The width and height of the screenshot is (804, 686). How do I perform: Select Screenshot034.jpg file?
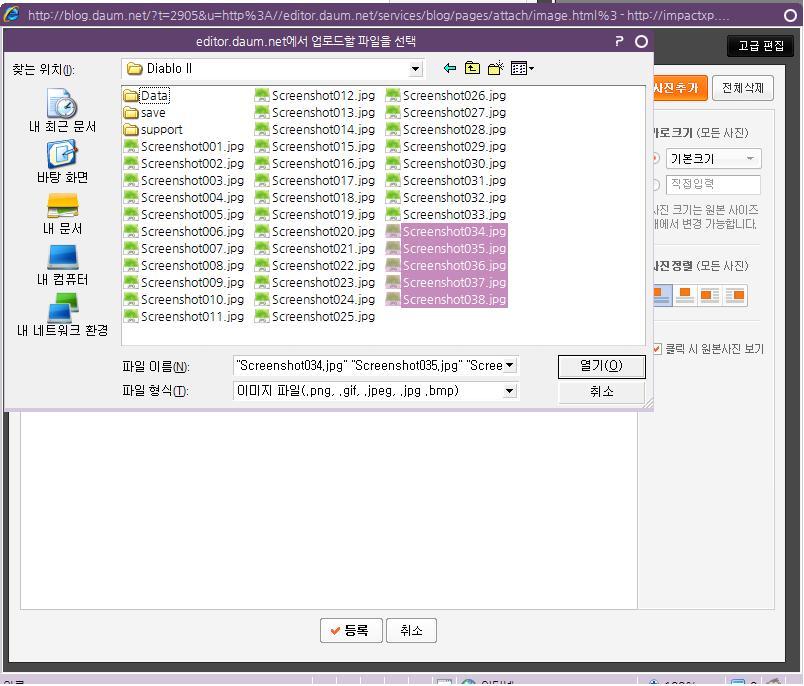pyautogui.click(x=446, y=232)
